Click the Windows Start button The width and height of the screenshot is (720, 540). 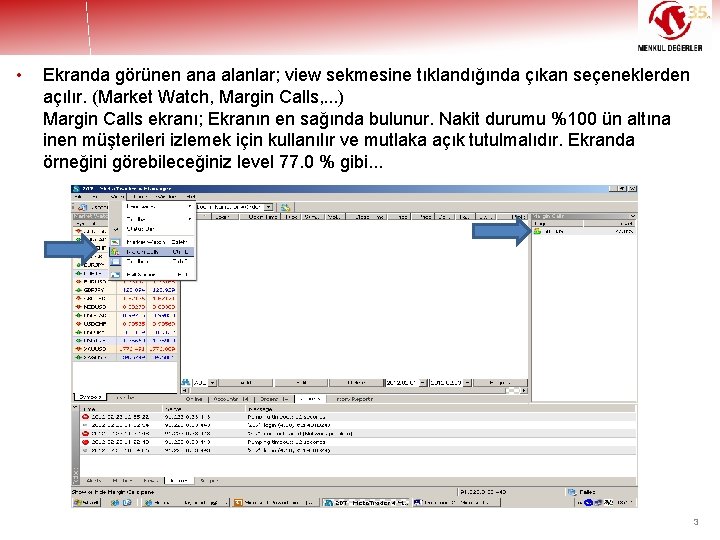tap(87, 503)
